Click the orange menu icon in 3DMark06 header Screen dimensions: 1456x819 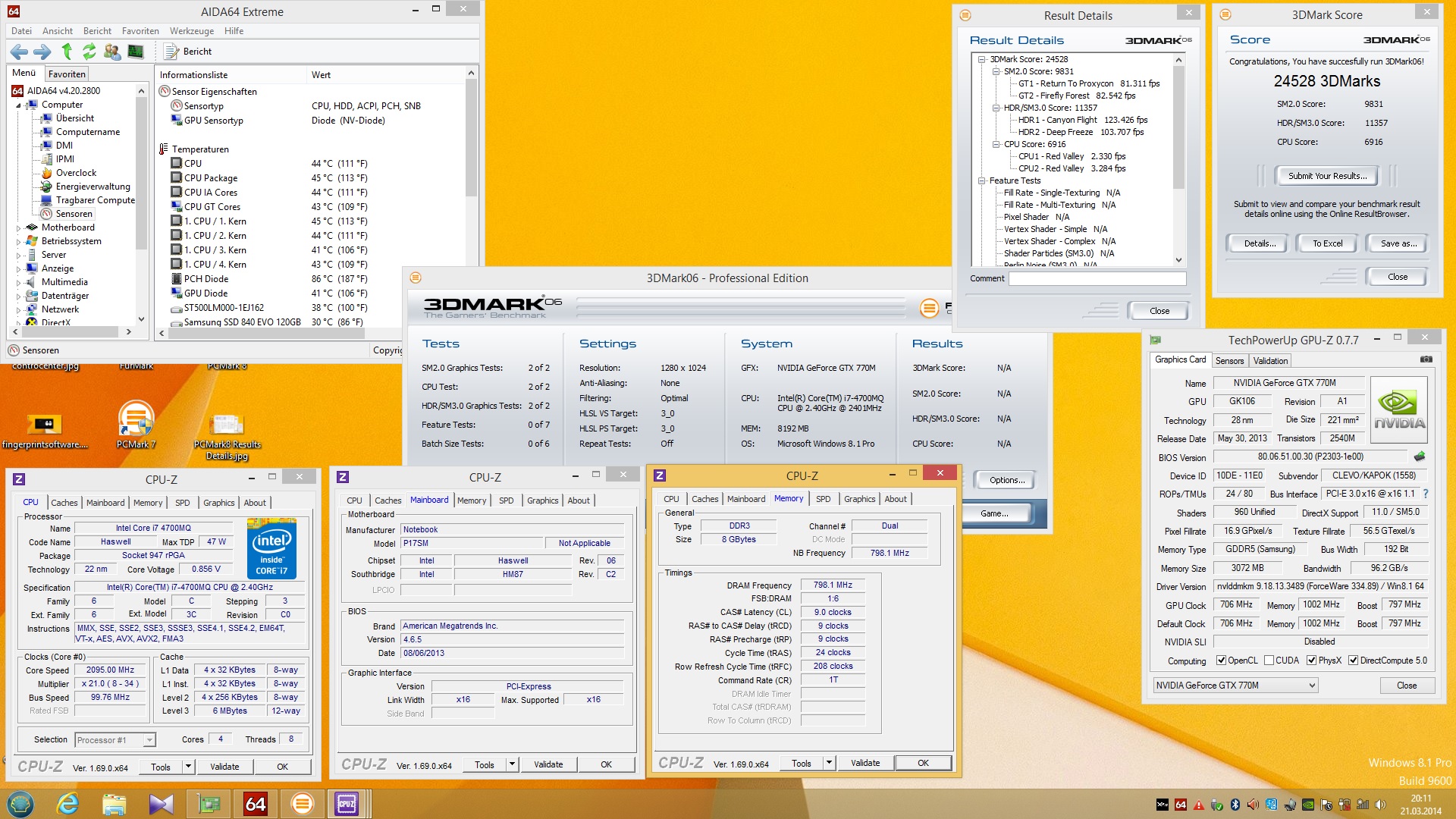(x=929, y=308)
